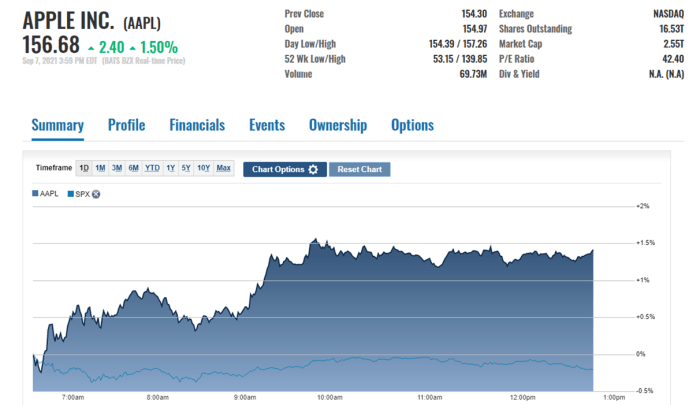This screenshot has width=700, height=405.
Task: Remove SPX comparison with the x icon
Action: tap(96, 194)
